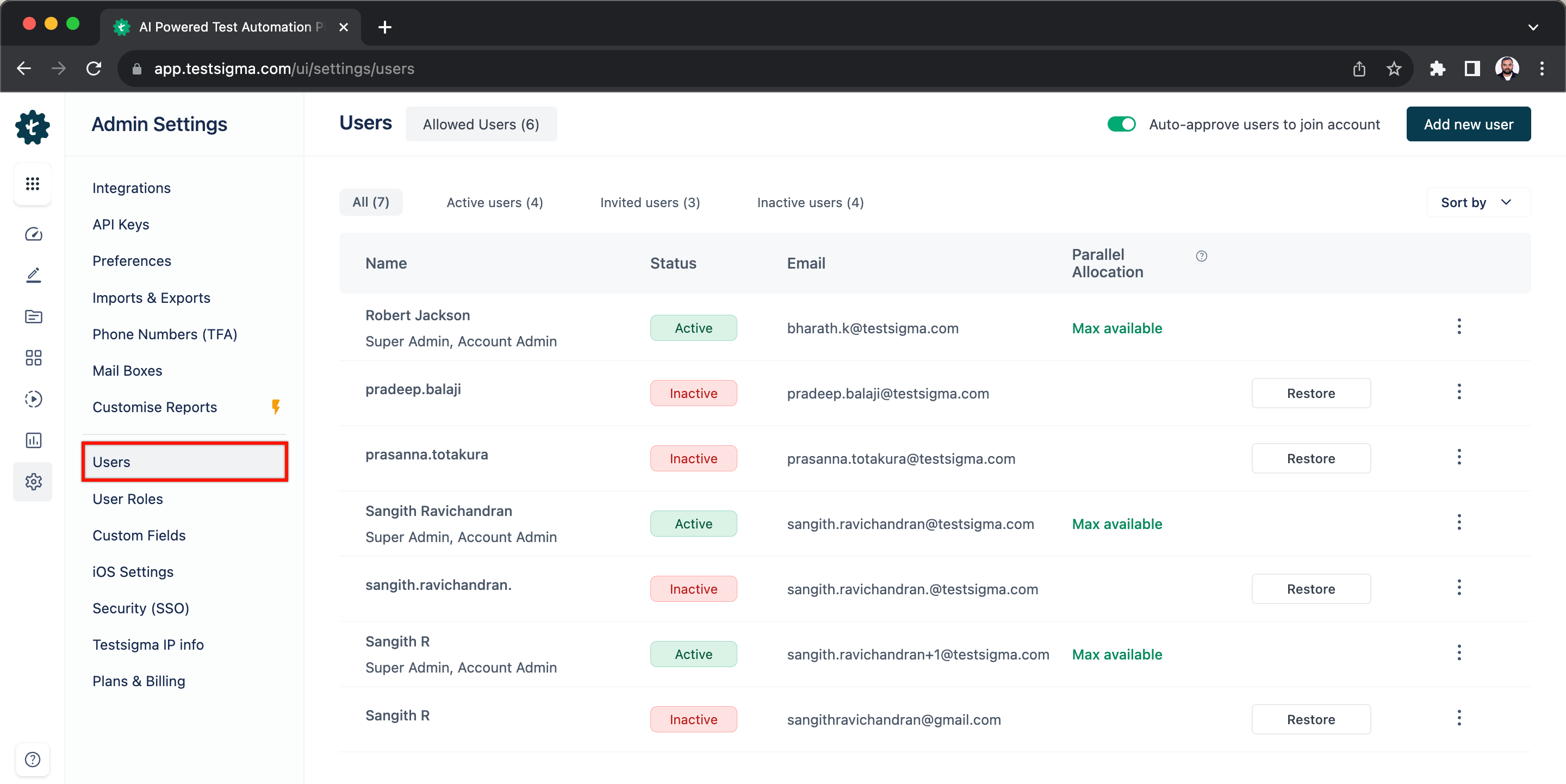Screen dimensions: 1566x784
Task: Click the Inactive status badge for pradeep.balaji
Action: click(x=694, y=393)
